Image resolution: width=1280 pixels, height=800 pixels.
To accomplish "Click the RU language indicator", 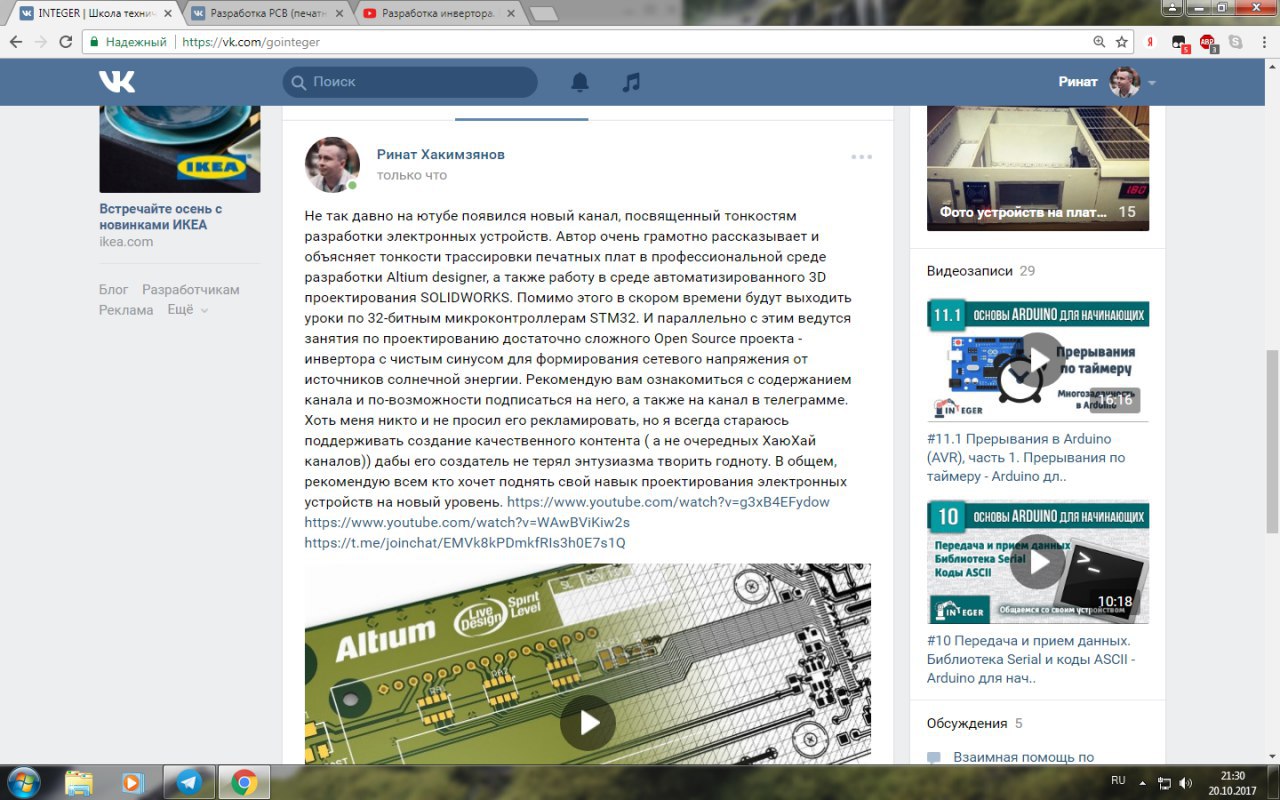I will point(1118,781).
